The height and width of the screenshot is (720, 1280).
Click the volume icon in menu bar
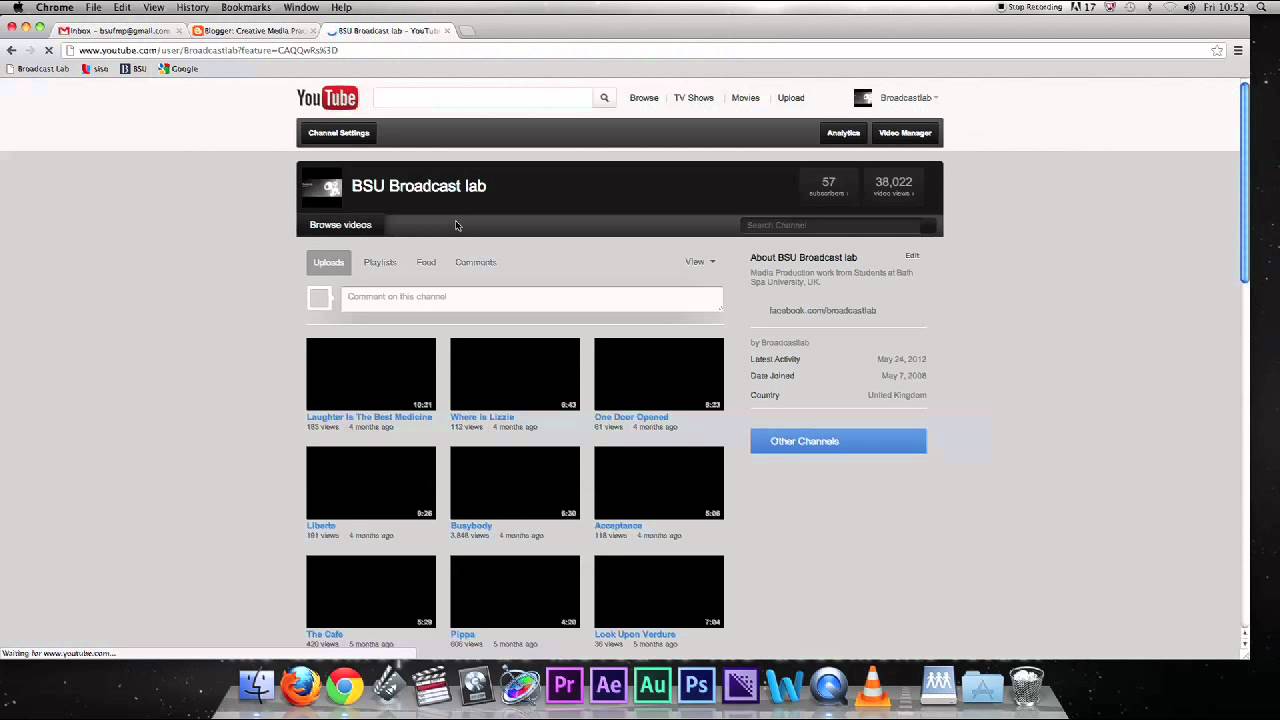[x=1189, y=7]
